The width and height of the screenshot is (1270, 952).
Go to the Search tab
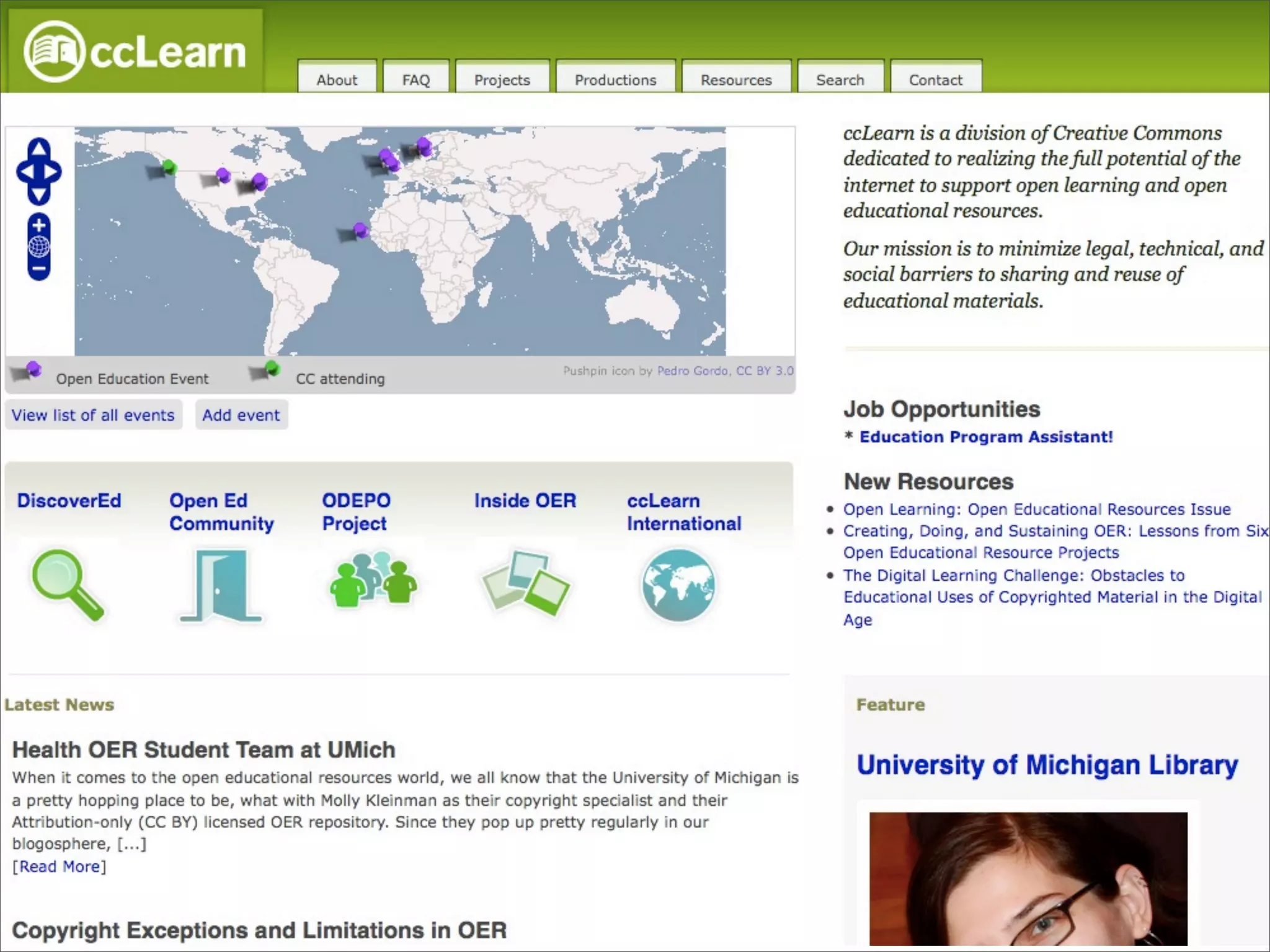(840, 80)
